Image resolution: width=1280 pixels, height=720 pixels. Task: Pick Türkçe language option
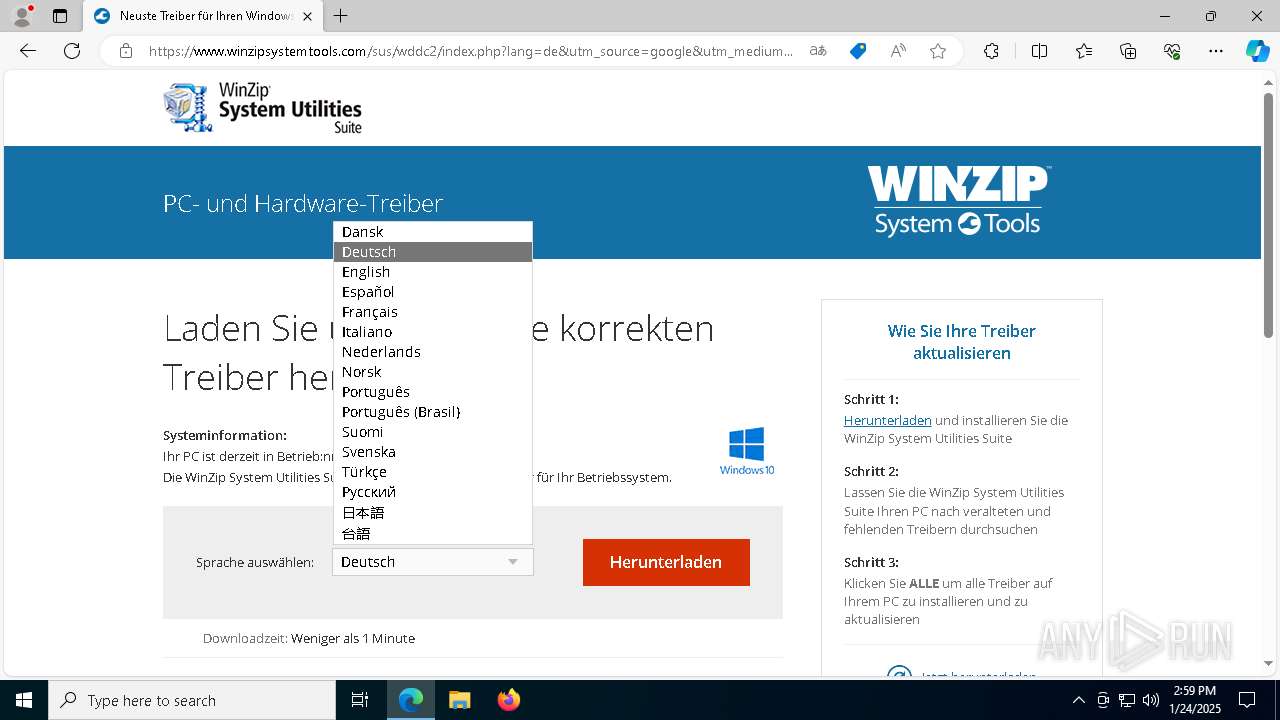pyautogui.click(x=432, y=472)
